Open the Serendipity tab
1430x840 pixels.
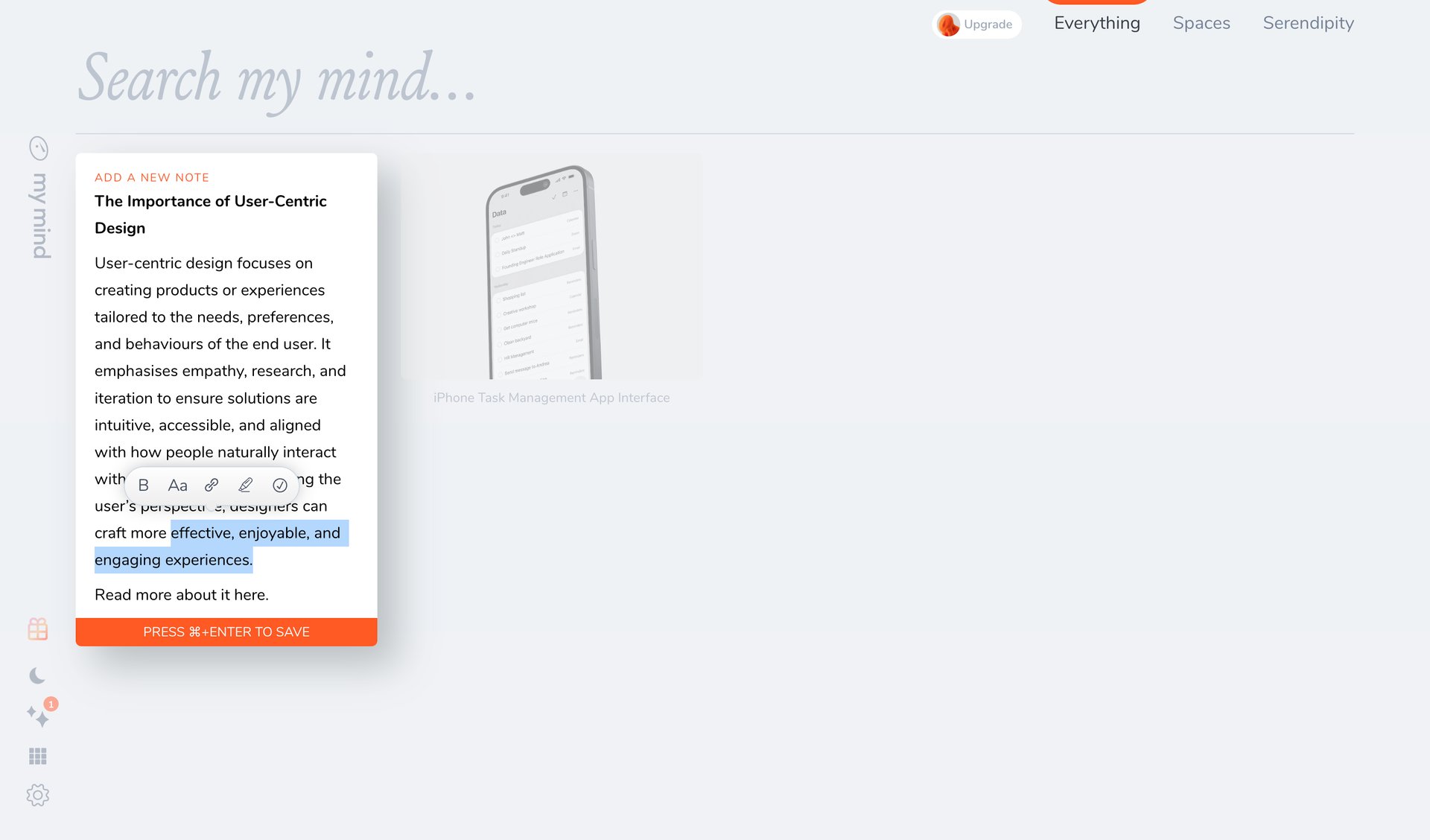point(1308,23)
